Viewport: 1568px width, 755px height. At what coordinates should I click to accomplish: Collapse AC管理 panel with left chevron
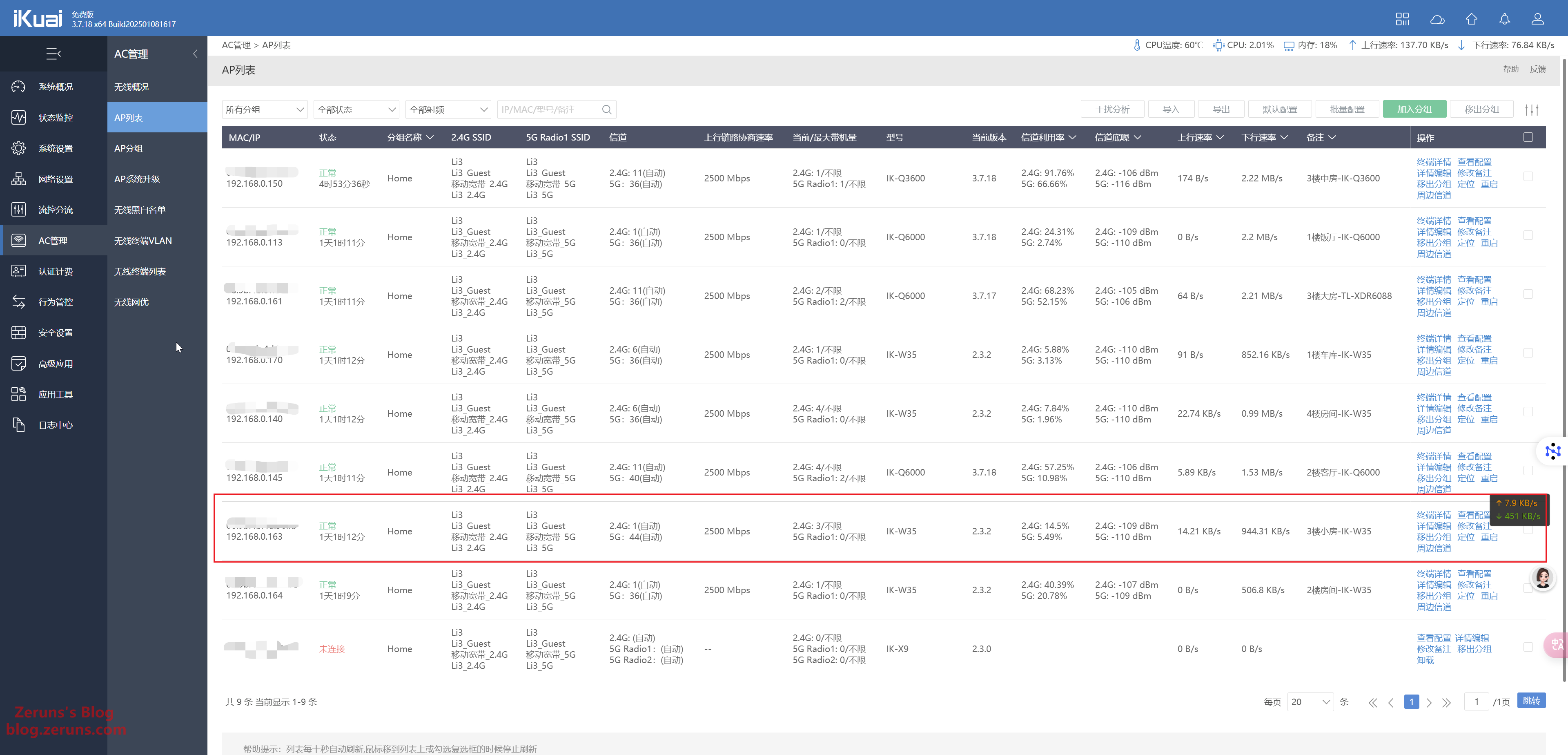(195, 54)
